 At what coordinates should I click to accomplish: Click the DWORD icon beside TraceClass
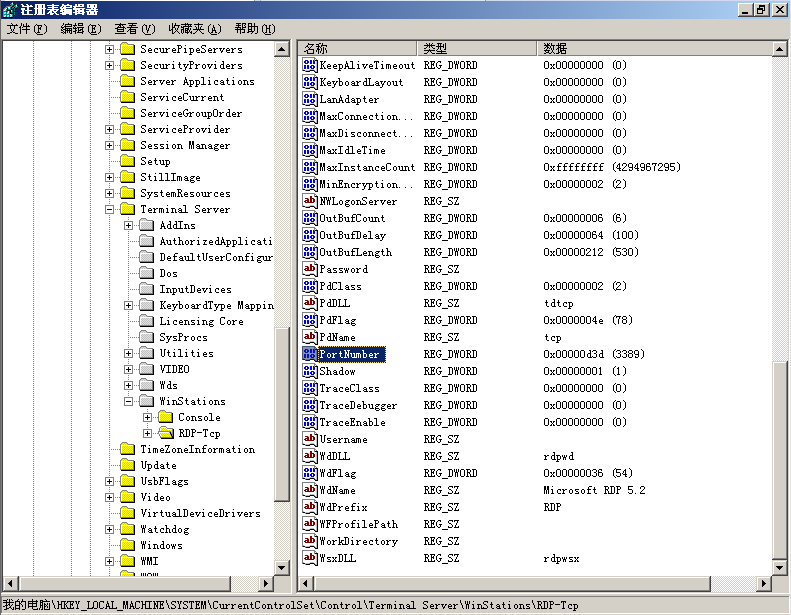coord(309,388)
